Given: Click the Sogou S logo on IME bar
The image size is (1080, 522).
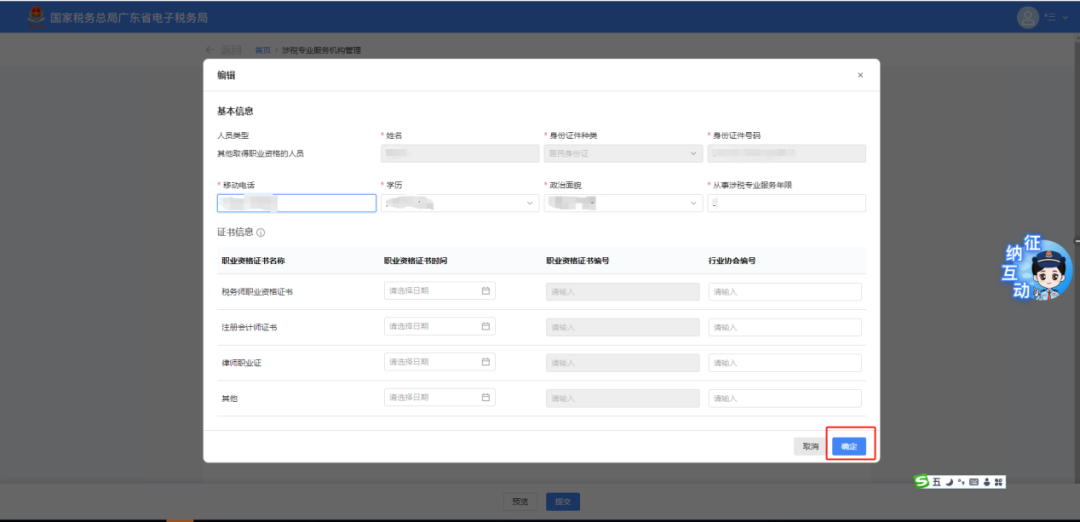Looking at the screenshot, I should pos(922,482).
